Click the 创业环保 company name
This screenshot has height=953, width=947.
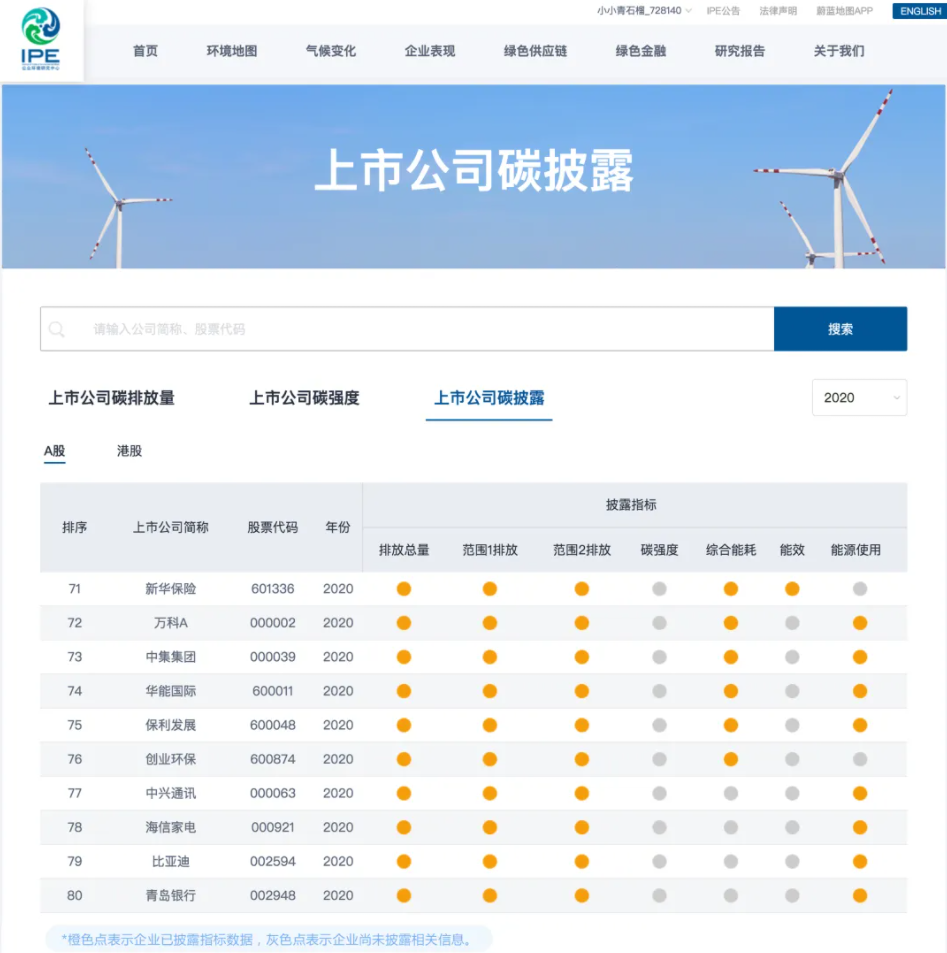(171, 759)
